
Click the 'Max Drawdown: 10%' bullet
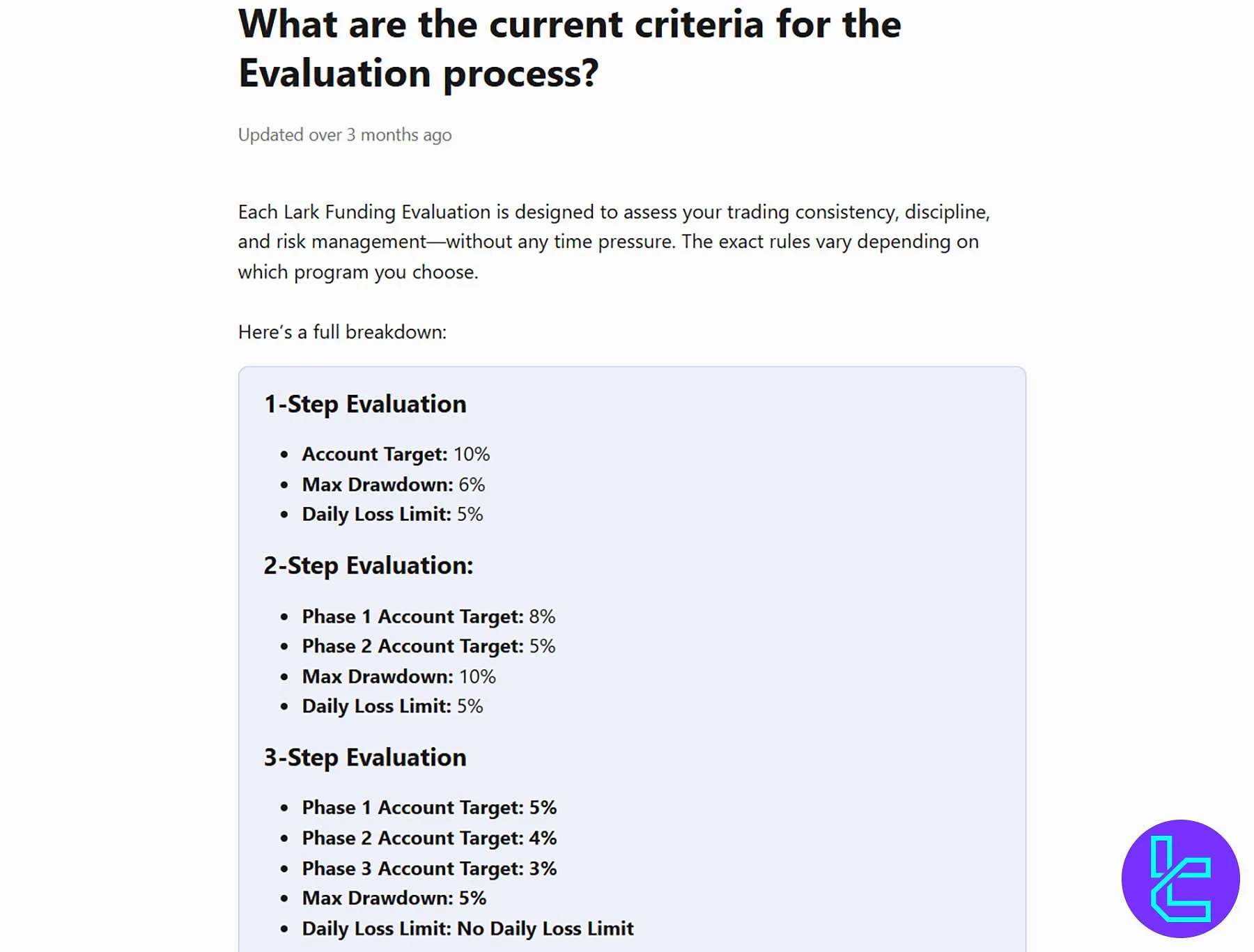(398, 676)
